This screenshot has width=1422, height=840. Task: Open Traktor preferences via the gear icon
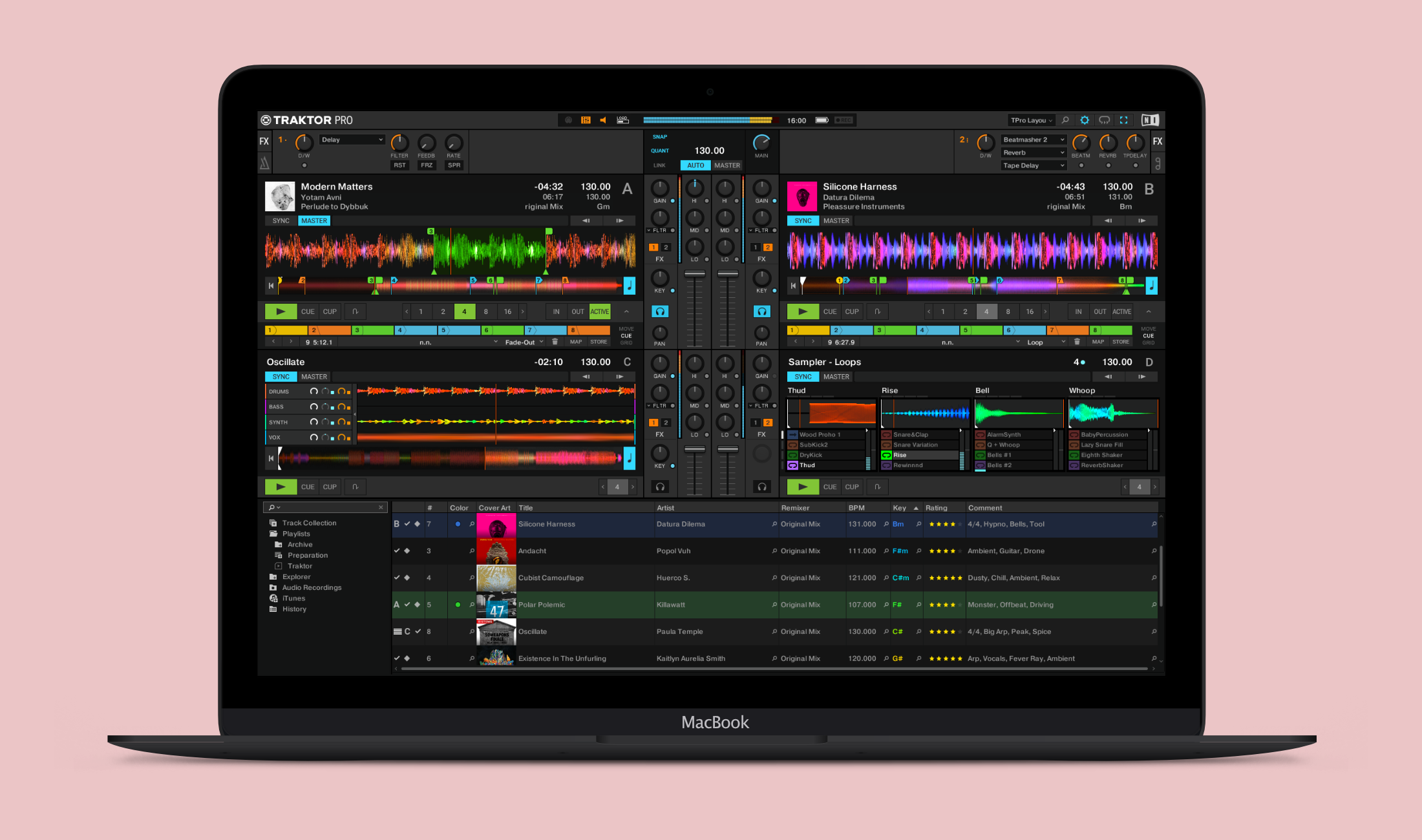click(x=1084, y=120)
